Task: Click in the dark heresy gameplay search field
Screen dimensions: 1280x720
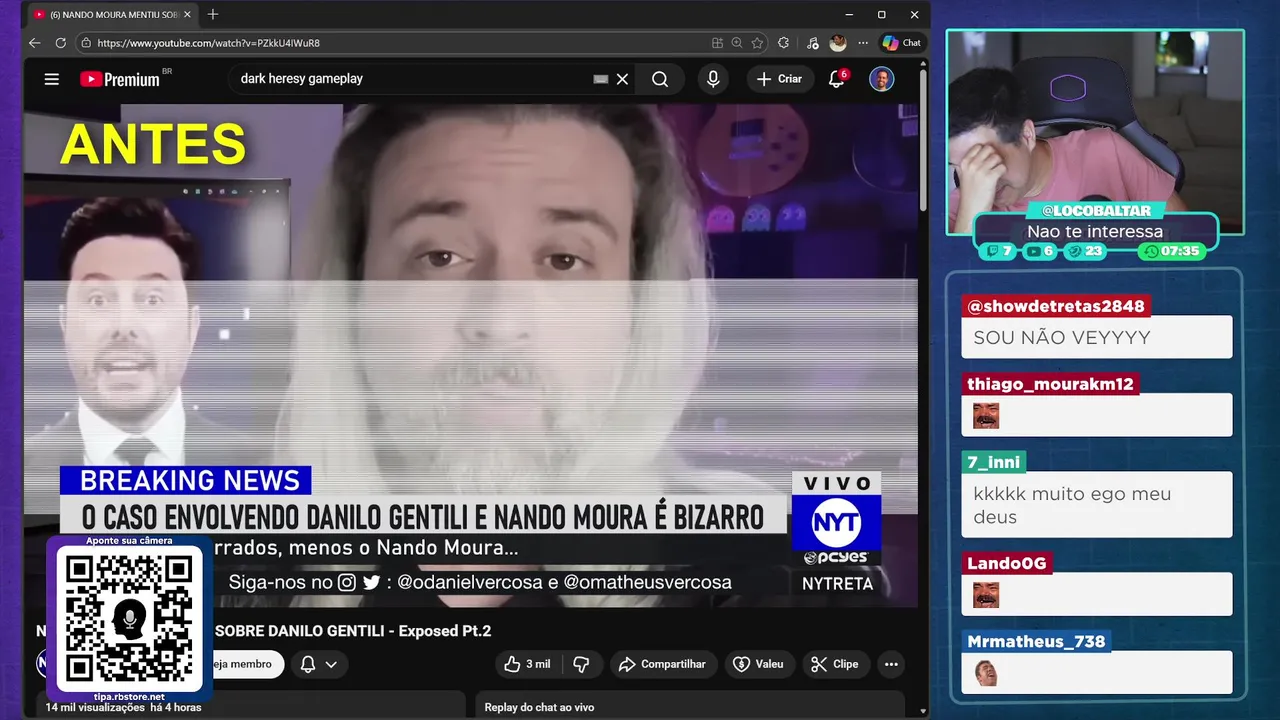Action: [x=410, y=79]
